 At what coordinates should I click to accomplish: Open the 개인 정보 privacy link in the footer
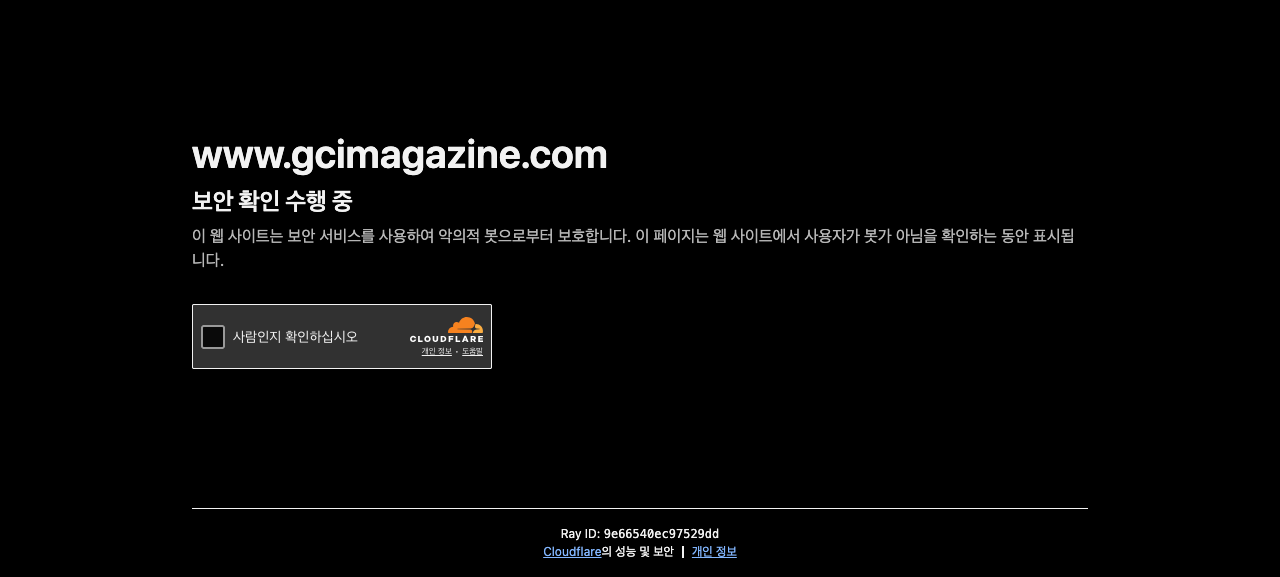click(713, 551)
